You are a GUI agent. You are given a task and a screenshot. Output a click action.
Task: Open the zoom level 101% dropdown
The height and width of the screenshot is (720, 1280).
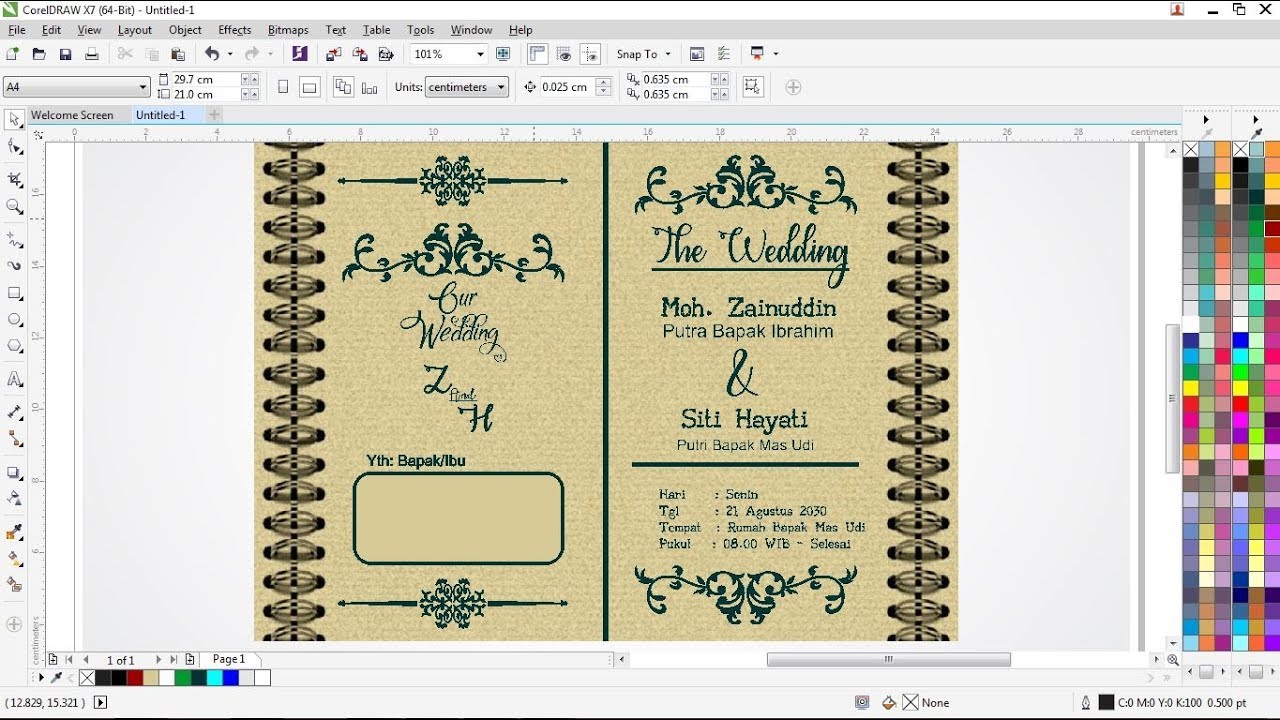(480, 54)
